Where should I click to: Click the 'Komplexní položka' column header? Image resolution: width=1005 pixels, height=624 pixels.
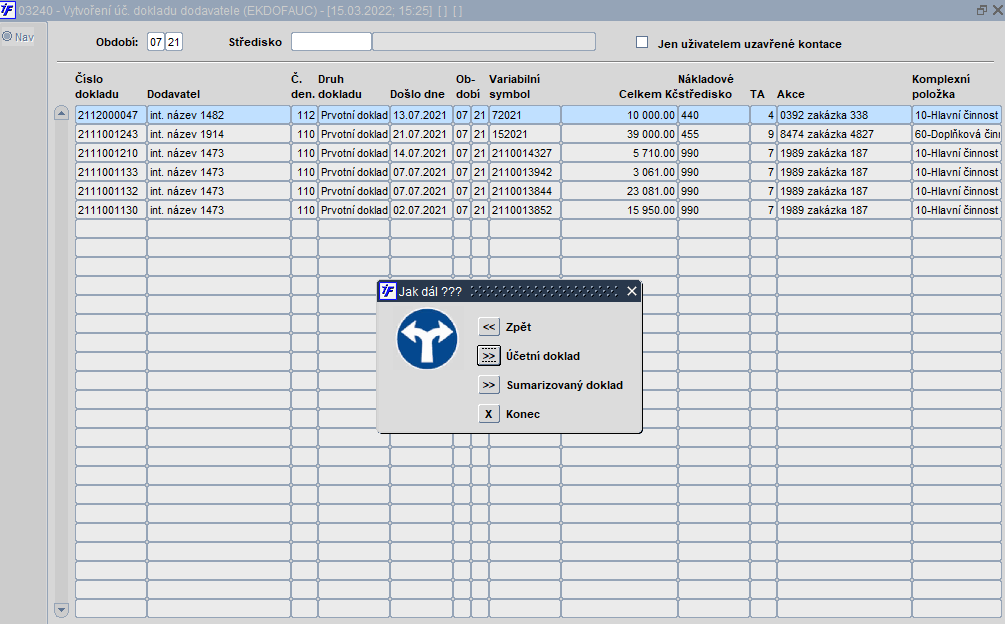point(941,86)
